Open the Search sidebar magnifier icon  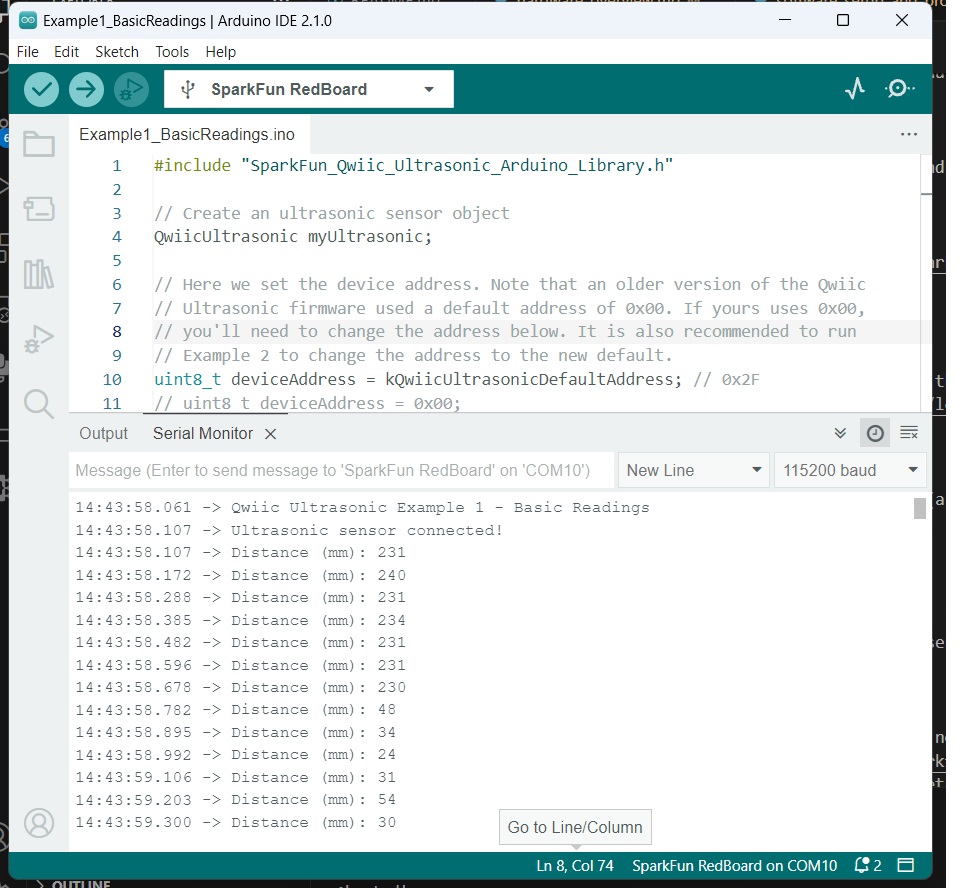[x=39, y=403]
